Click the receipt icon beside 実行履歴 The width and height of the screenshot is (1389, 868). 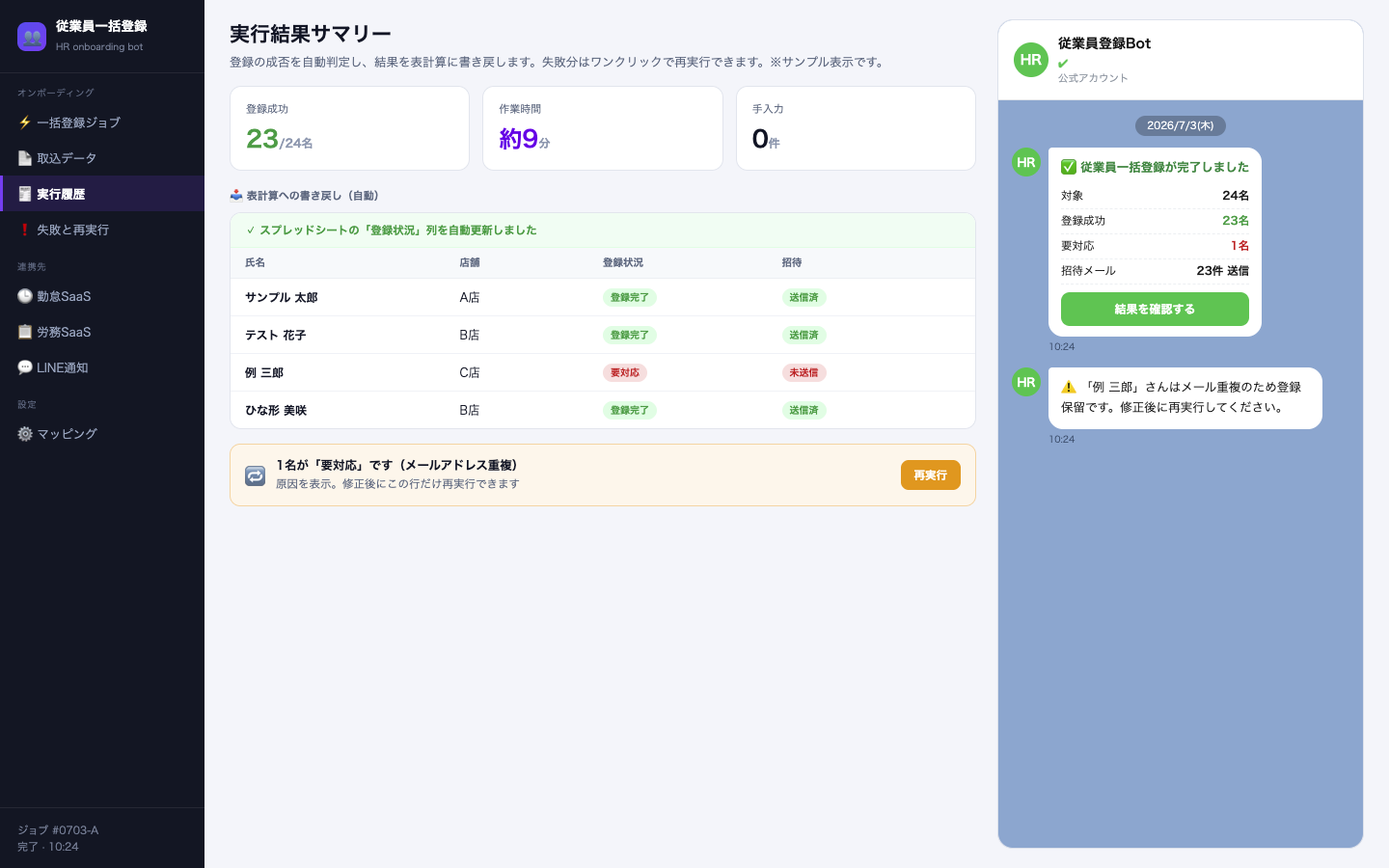click(x=25, y=194)
